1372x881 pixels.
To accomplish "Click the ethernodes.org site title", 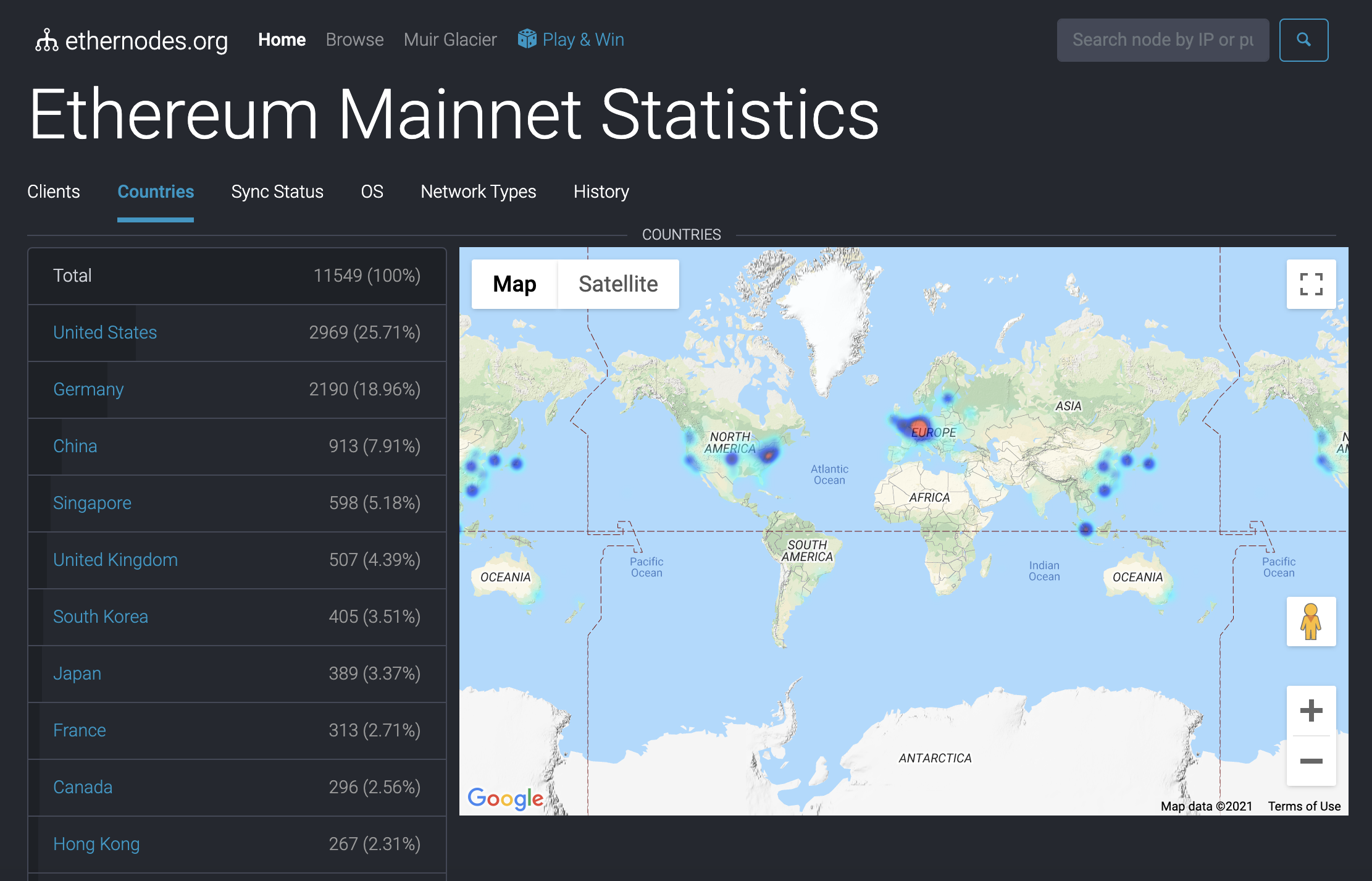I will 146,41.
